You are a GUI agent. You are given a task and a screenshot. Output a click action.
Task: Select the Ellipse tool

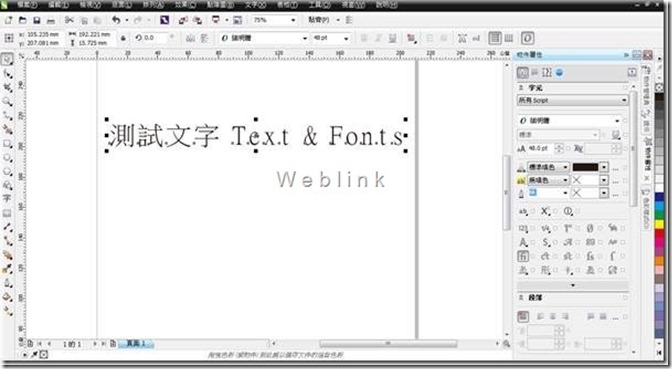(7, 158)
